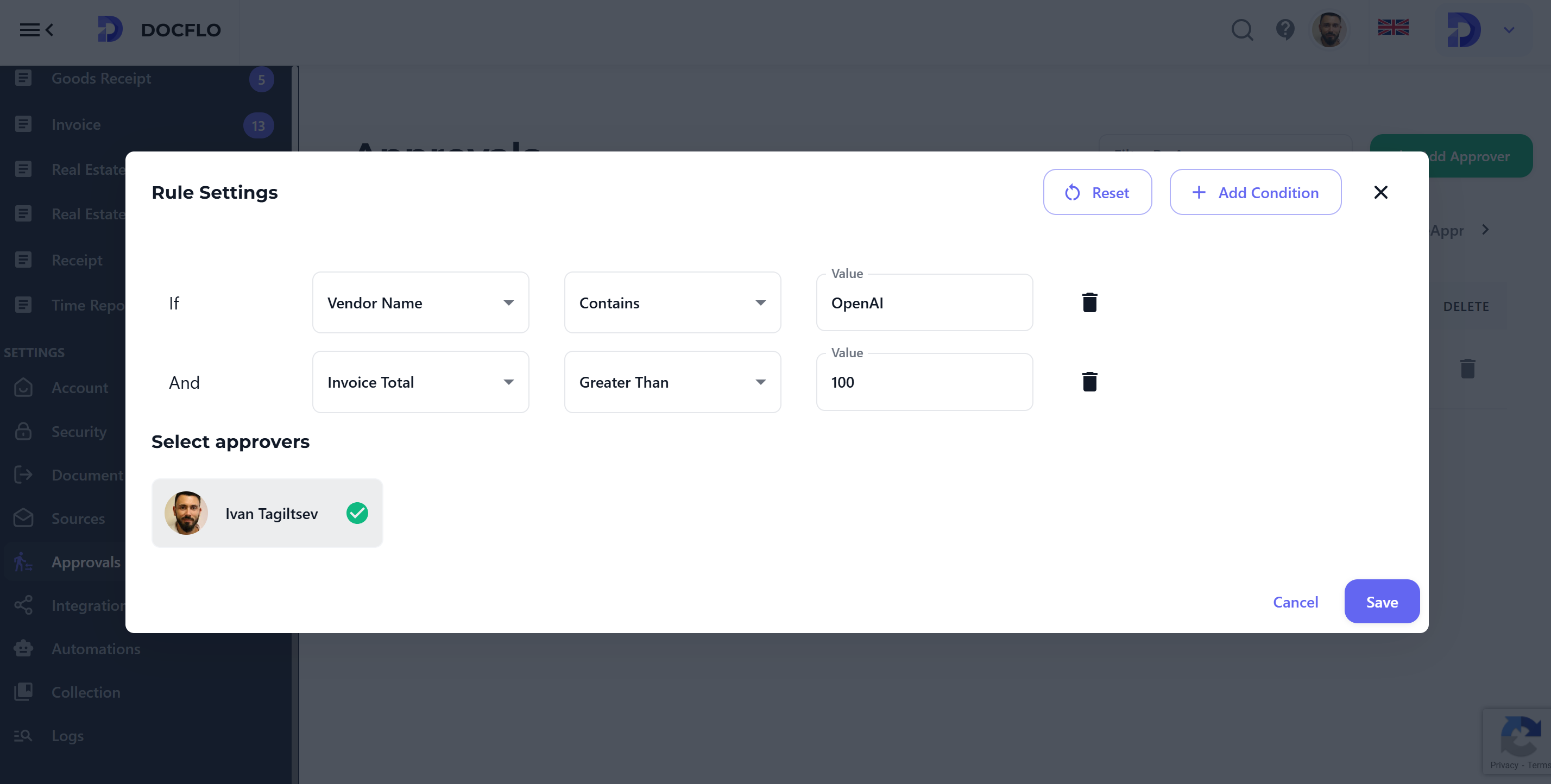Screen dimensions: 1551x784
Task: Click the Logs icon in the sidebar
Action: pos(23,735)
